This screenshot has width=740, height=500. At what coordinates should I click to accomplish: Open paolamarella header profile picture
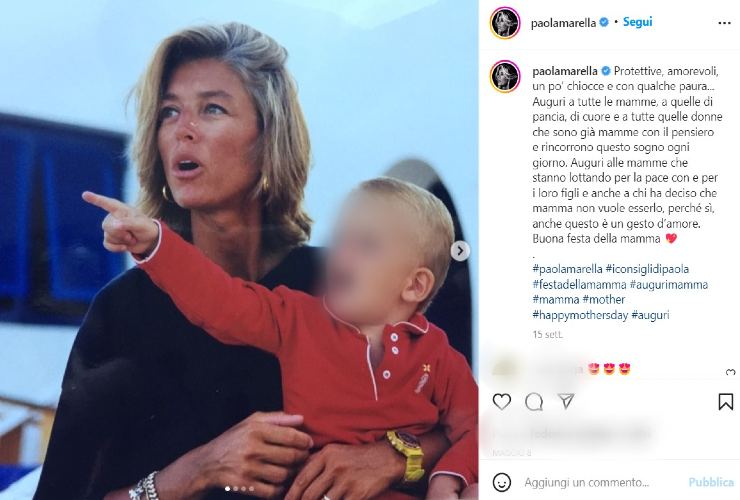(505, 23)
